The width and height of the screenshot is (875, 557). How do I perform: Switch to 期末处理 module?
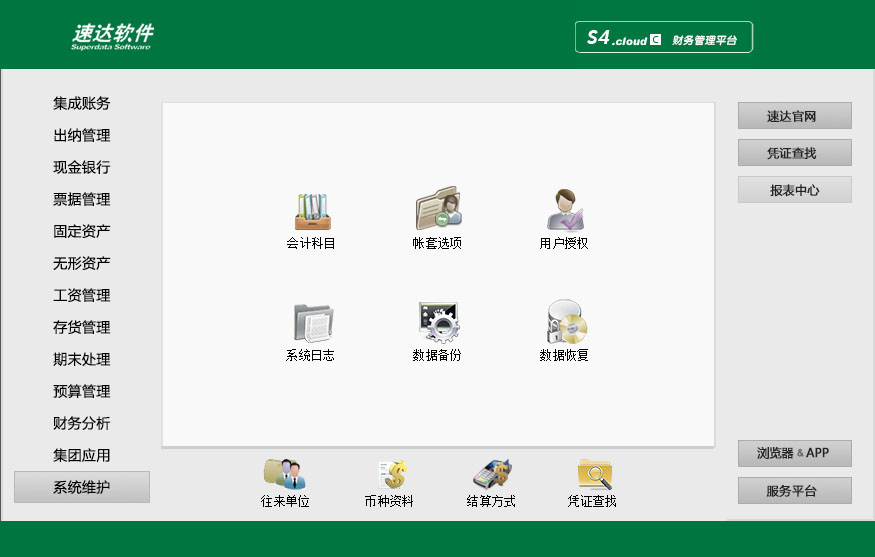pos(81,359)
